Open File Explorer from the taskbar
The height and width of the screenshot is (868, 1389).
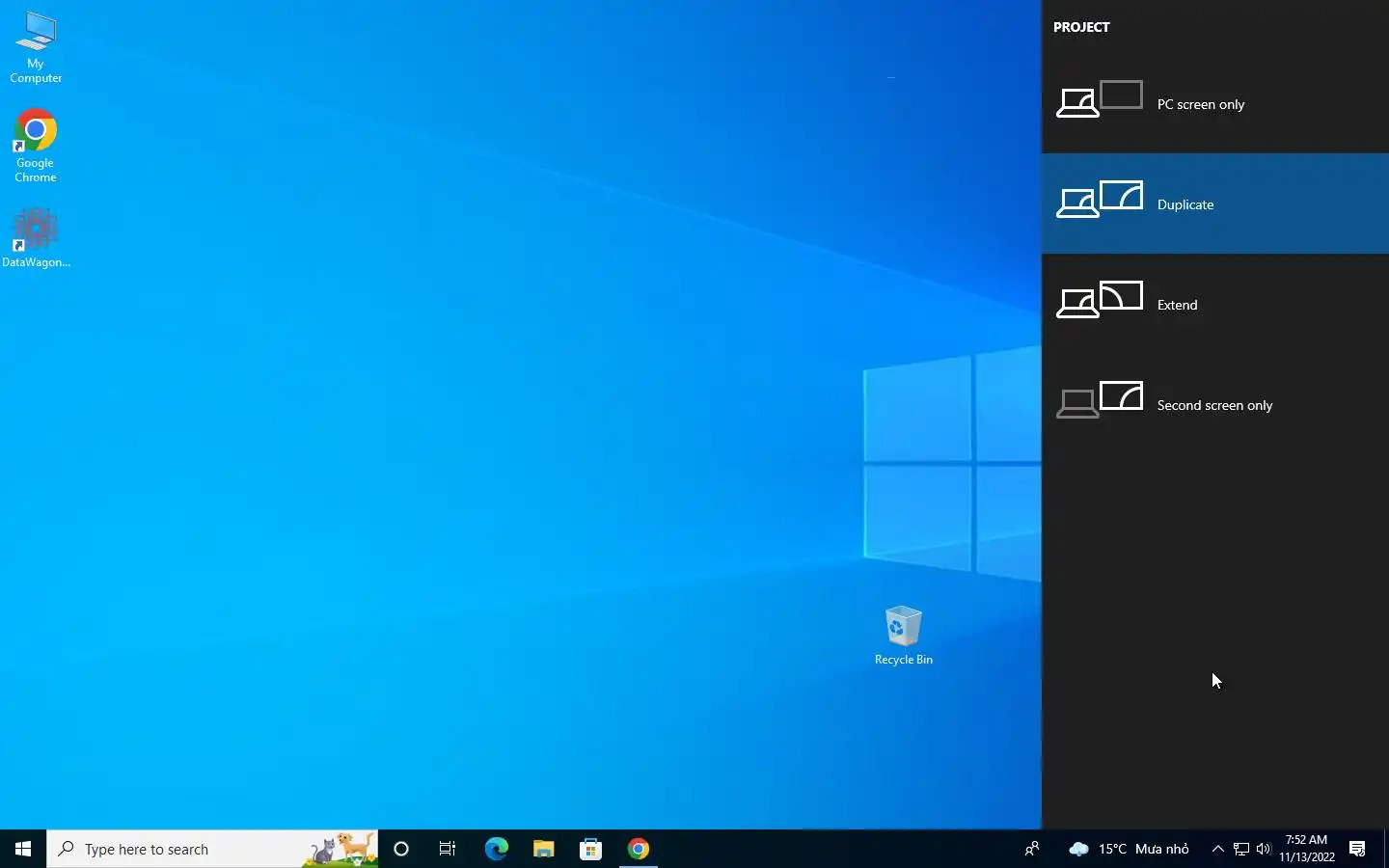click(543, 849)
